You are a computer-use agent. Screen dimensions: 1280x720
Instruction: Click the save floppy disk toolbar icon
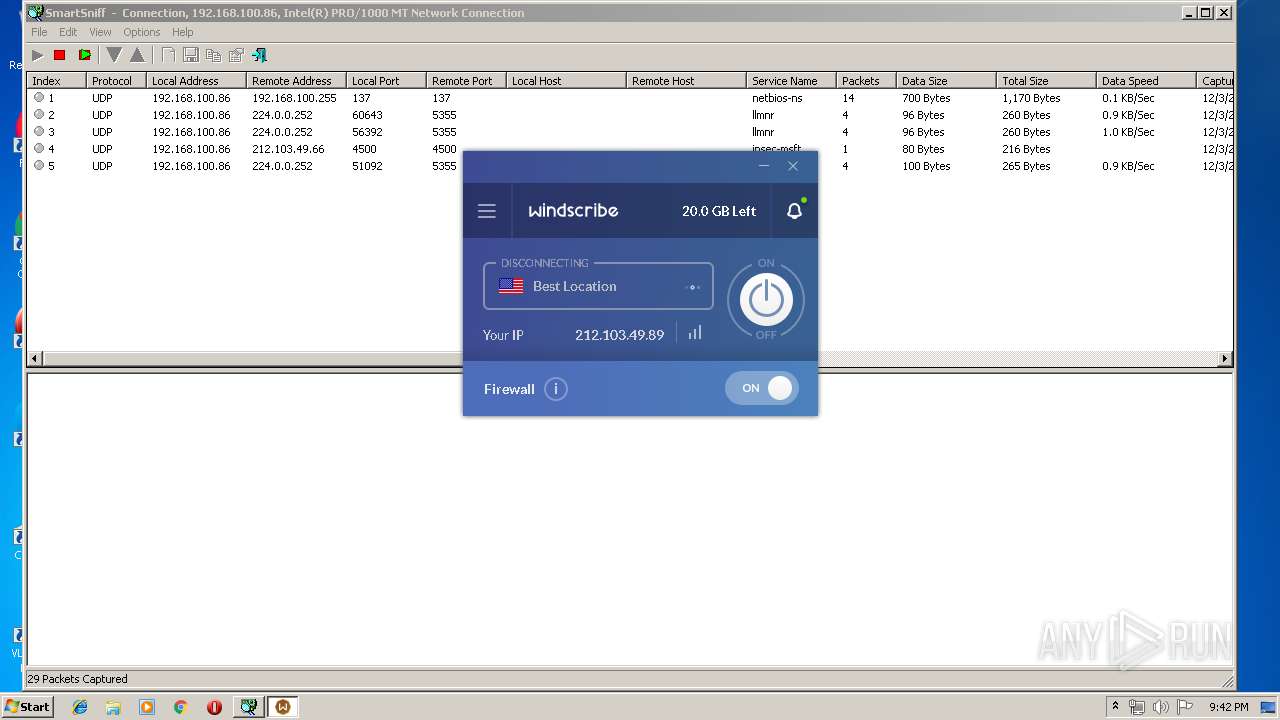[x=191, y=55]
